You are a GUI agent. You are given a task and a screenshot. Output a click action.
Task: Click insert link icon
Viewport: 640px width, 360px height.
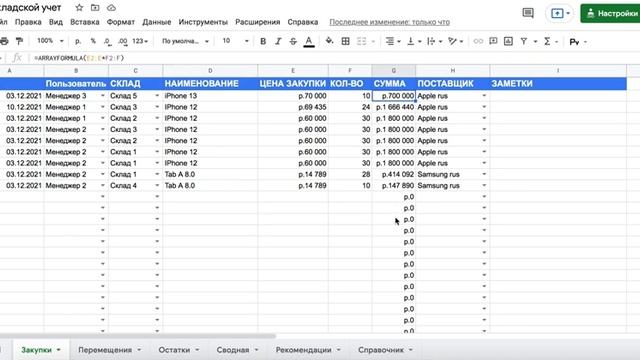click(478, 41)
